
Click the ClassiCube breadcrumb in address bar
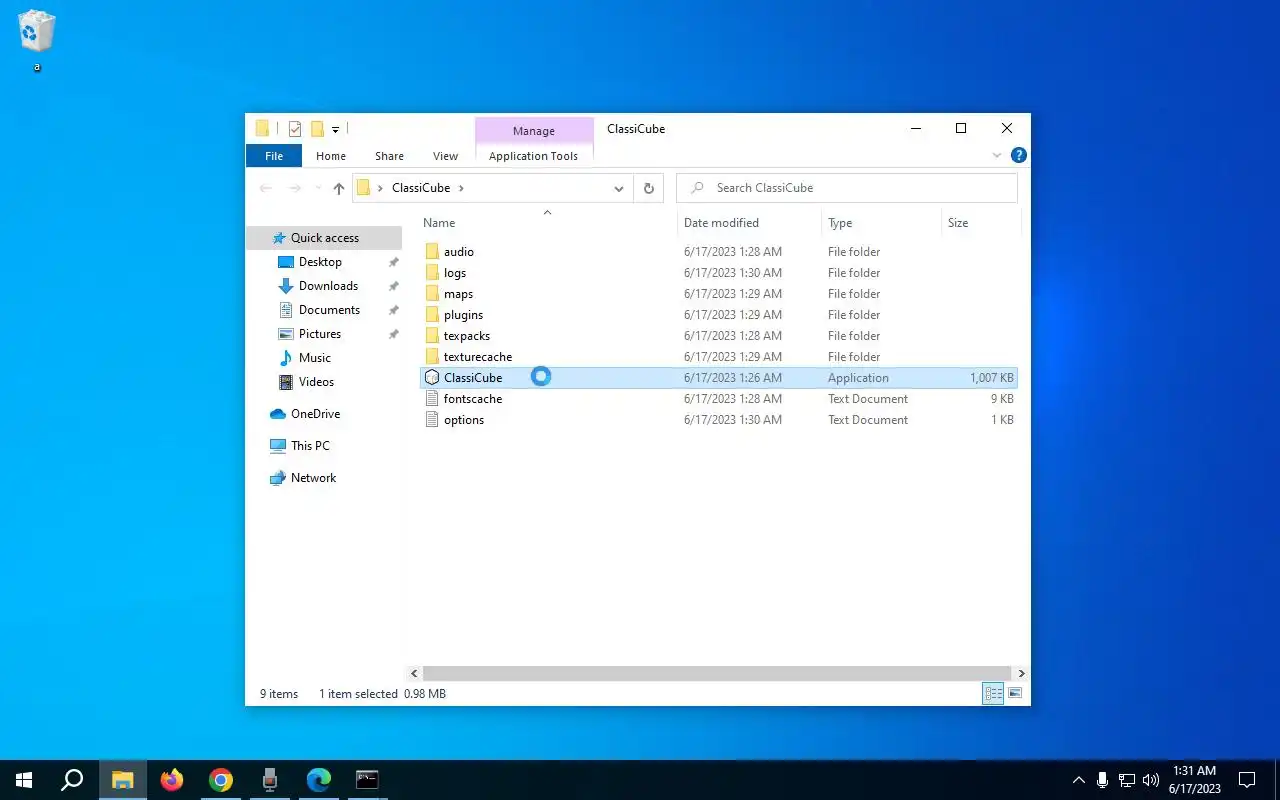tap(421, 188)
